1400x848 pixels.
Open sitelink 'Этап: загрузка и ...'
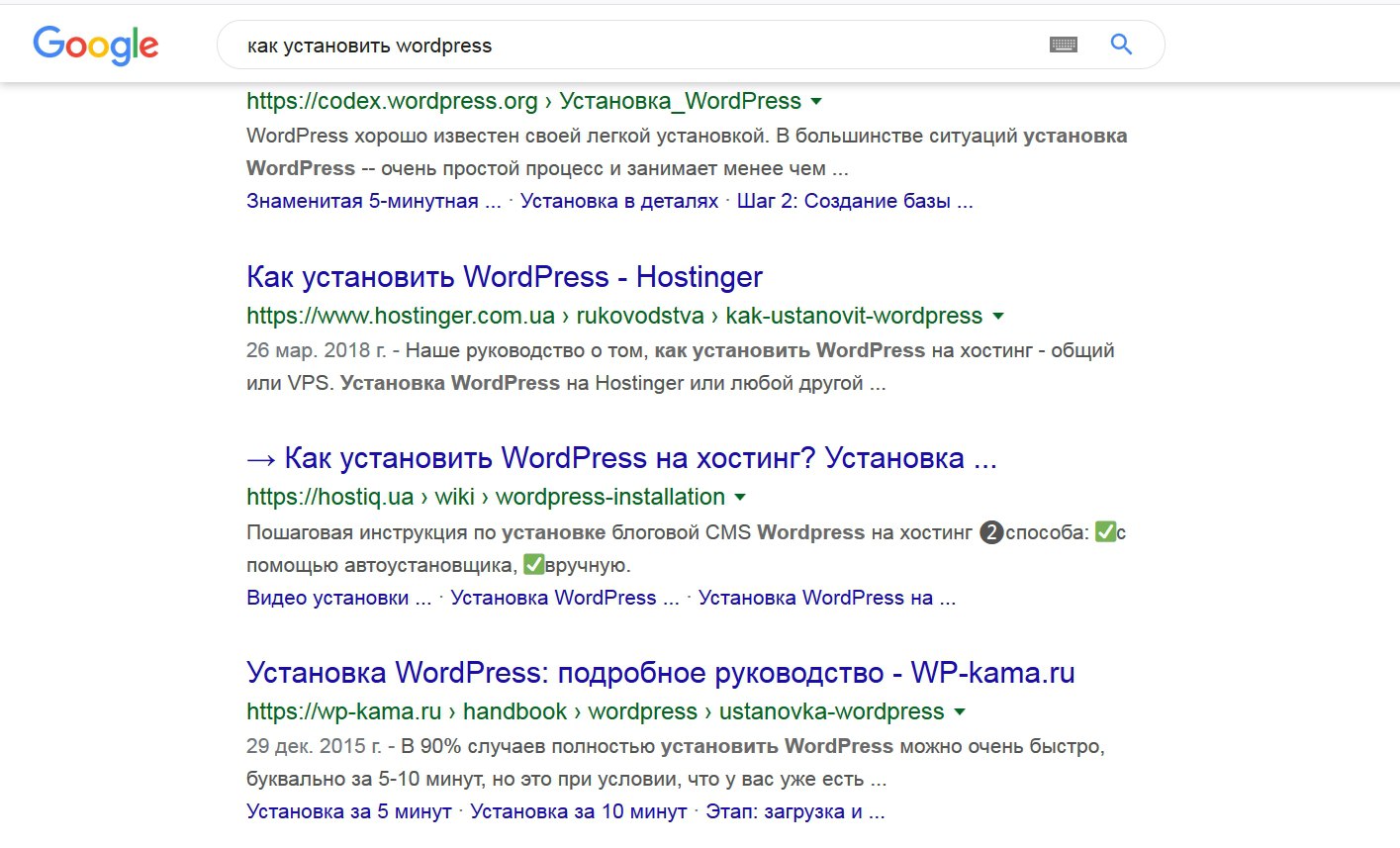795,811
